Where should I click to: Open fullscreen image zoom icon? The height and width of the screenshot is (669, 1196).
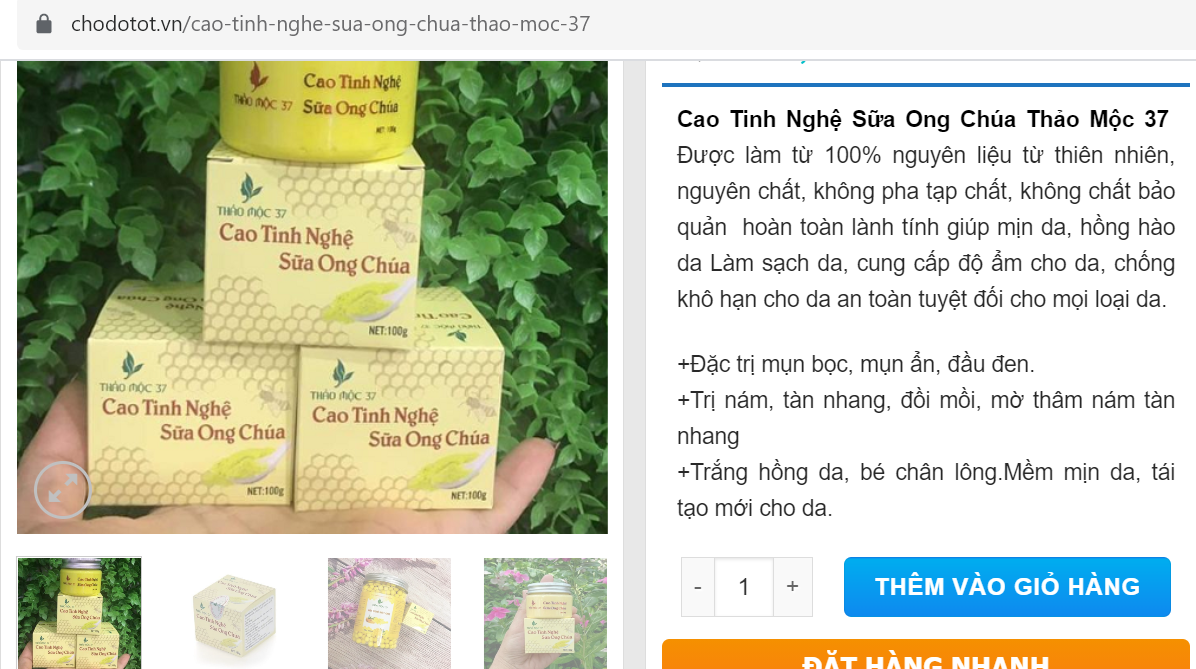[63, 490]
